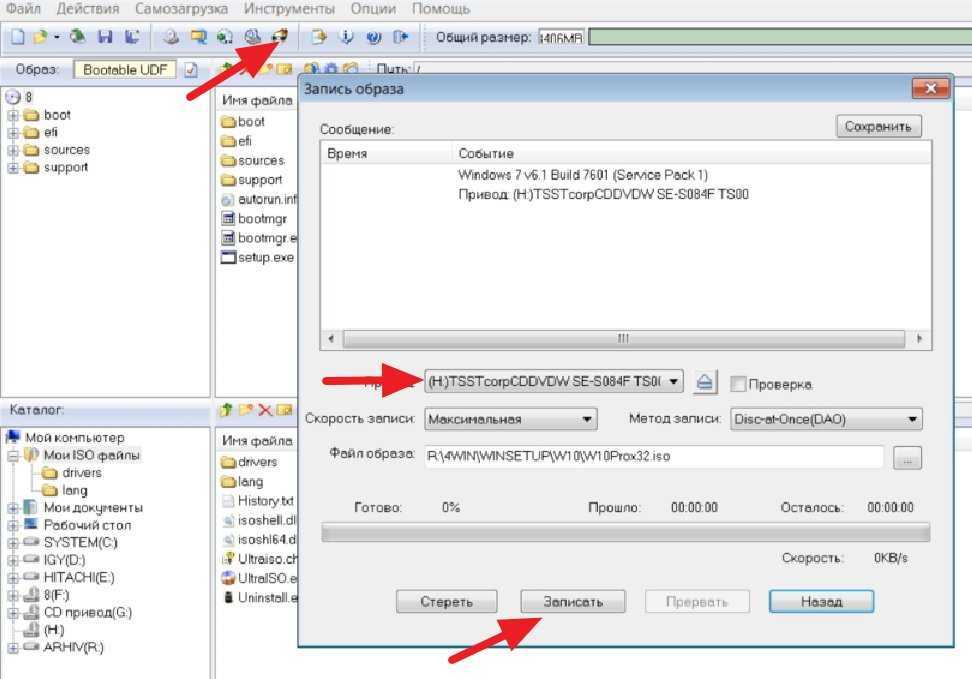The image size is (972, 679).
Task: Click the Записать button
Action: point(573,601)
